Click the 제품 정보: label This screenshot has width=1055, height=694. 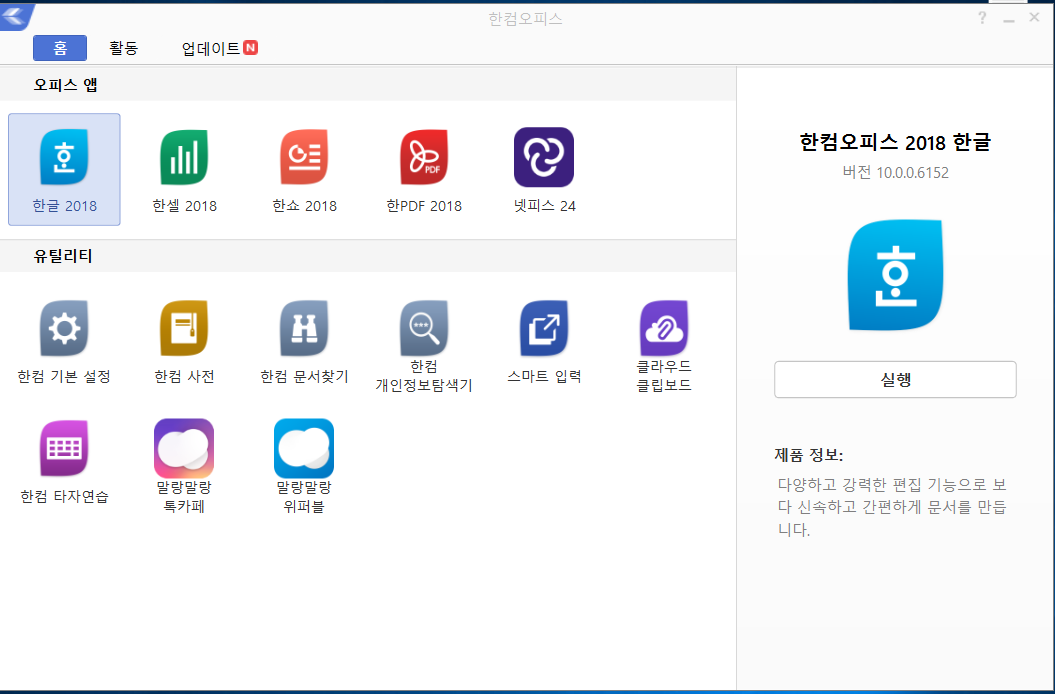click(809, 454)
